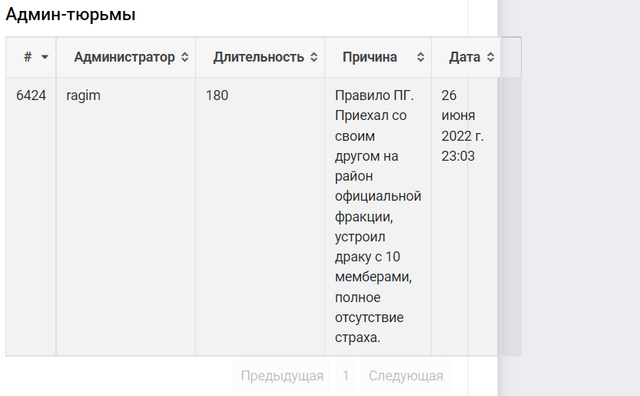Click sort arrows next to Длительность
Screen dimensions: 640x396
[313, 57]
